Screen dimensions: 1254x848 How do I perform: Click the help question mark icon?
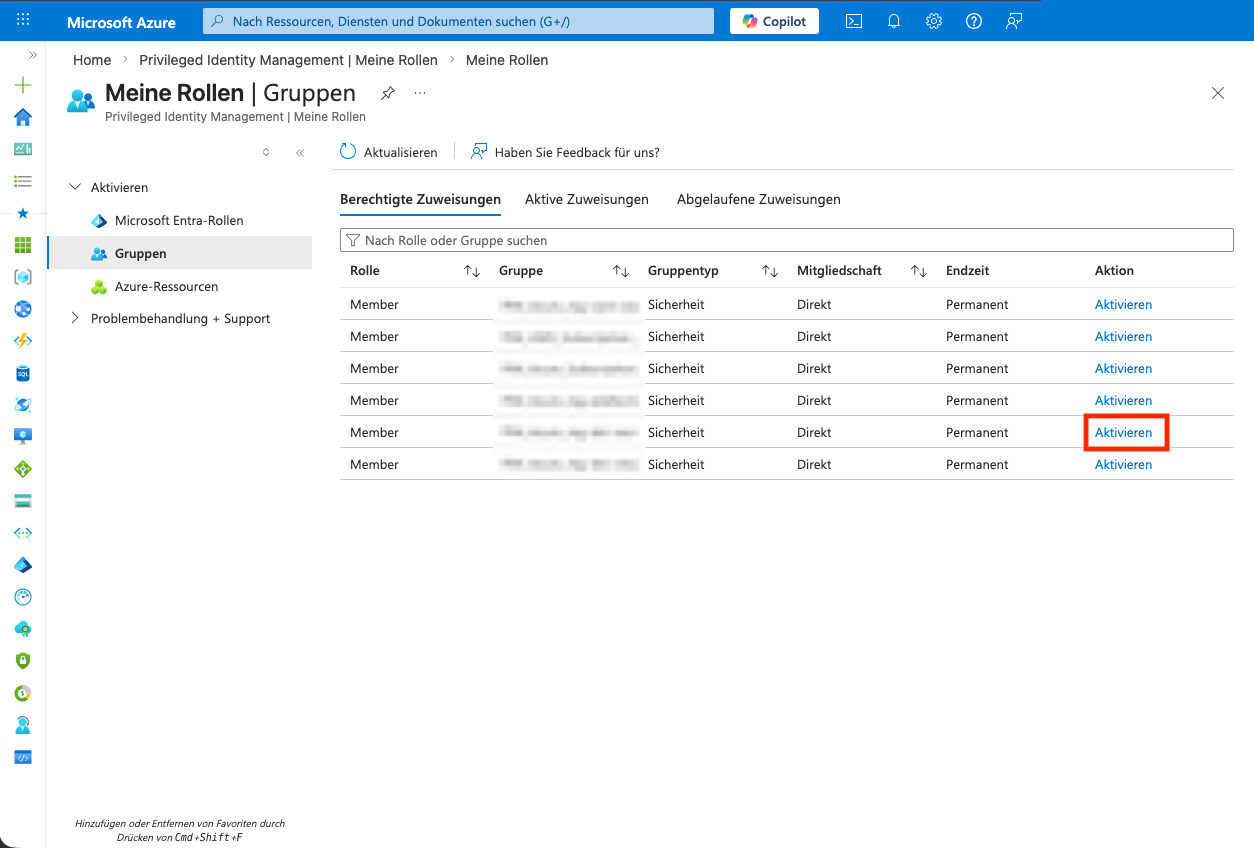(x=974, y=21)
